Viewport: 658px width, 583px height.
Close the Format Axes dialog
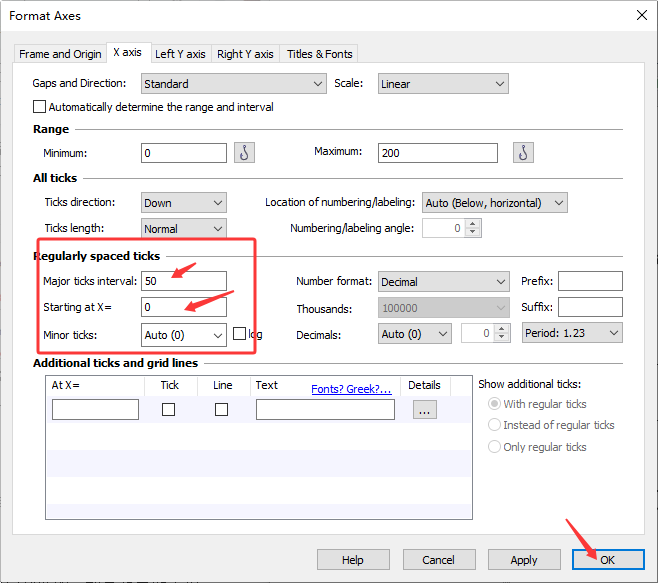[642, 16]
